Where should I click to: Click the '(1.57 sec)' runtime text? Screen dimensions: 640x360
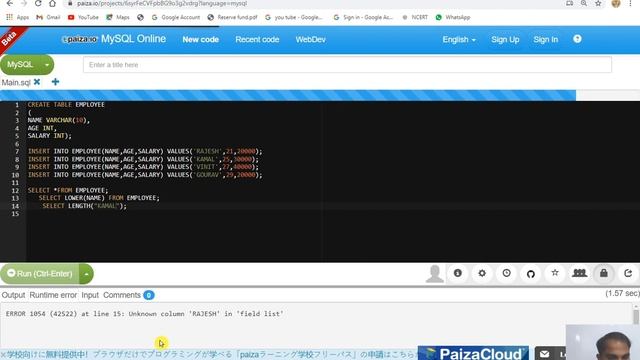[622, 293]
